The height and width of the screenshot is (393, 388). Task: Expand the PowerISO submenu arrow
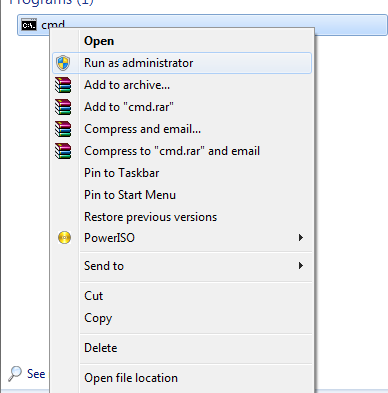click(301, 238)
